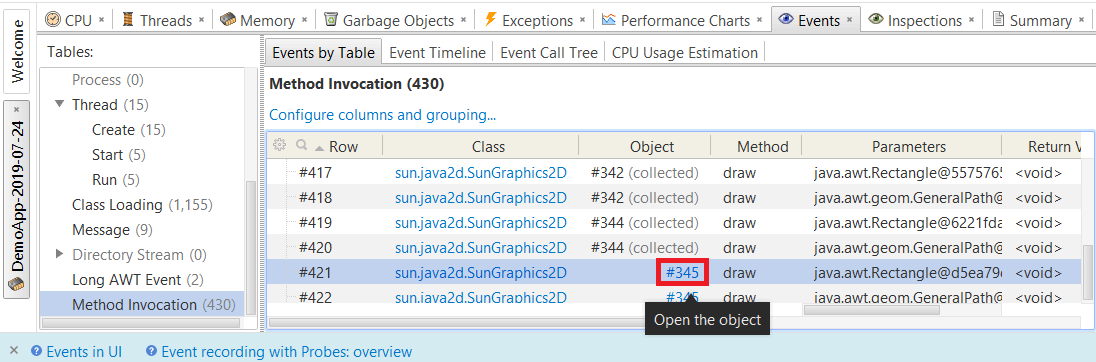Click the Performance Charts graph icon
This screenshot has height=362, width=1096.
click(609, 20)
